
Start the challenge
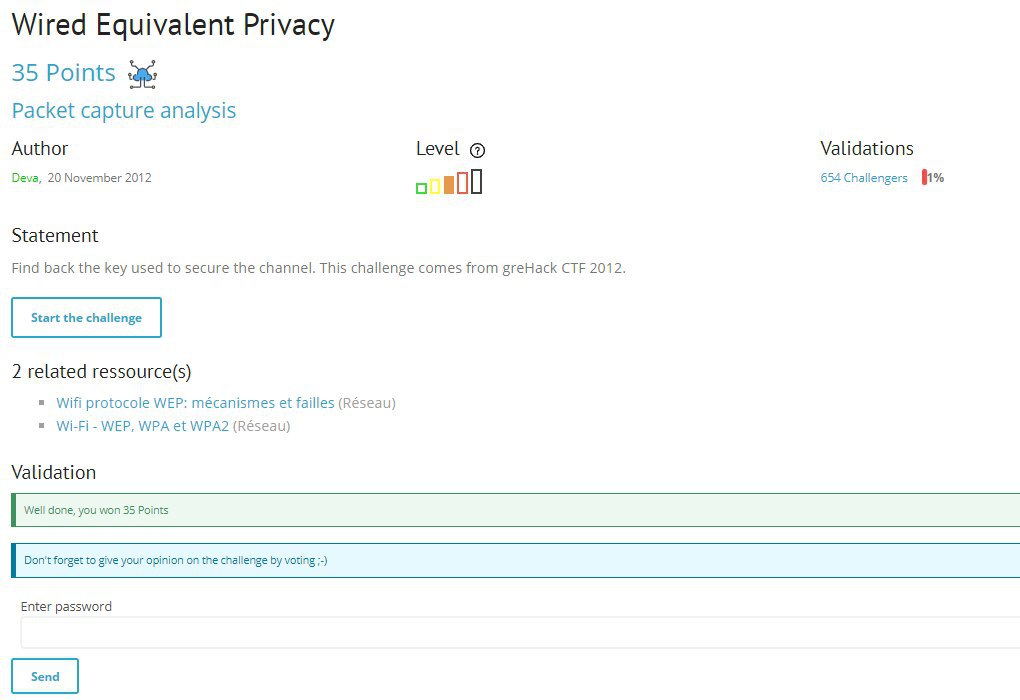pos(87,317)
